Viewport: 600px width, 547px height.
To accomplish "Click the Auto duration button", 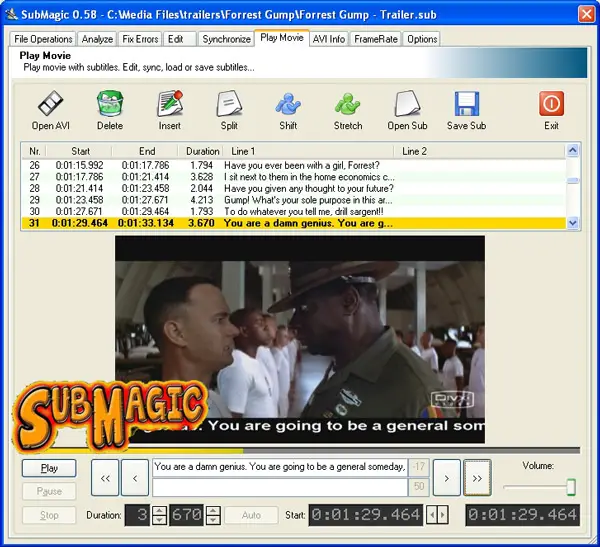I will 251,515.
